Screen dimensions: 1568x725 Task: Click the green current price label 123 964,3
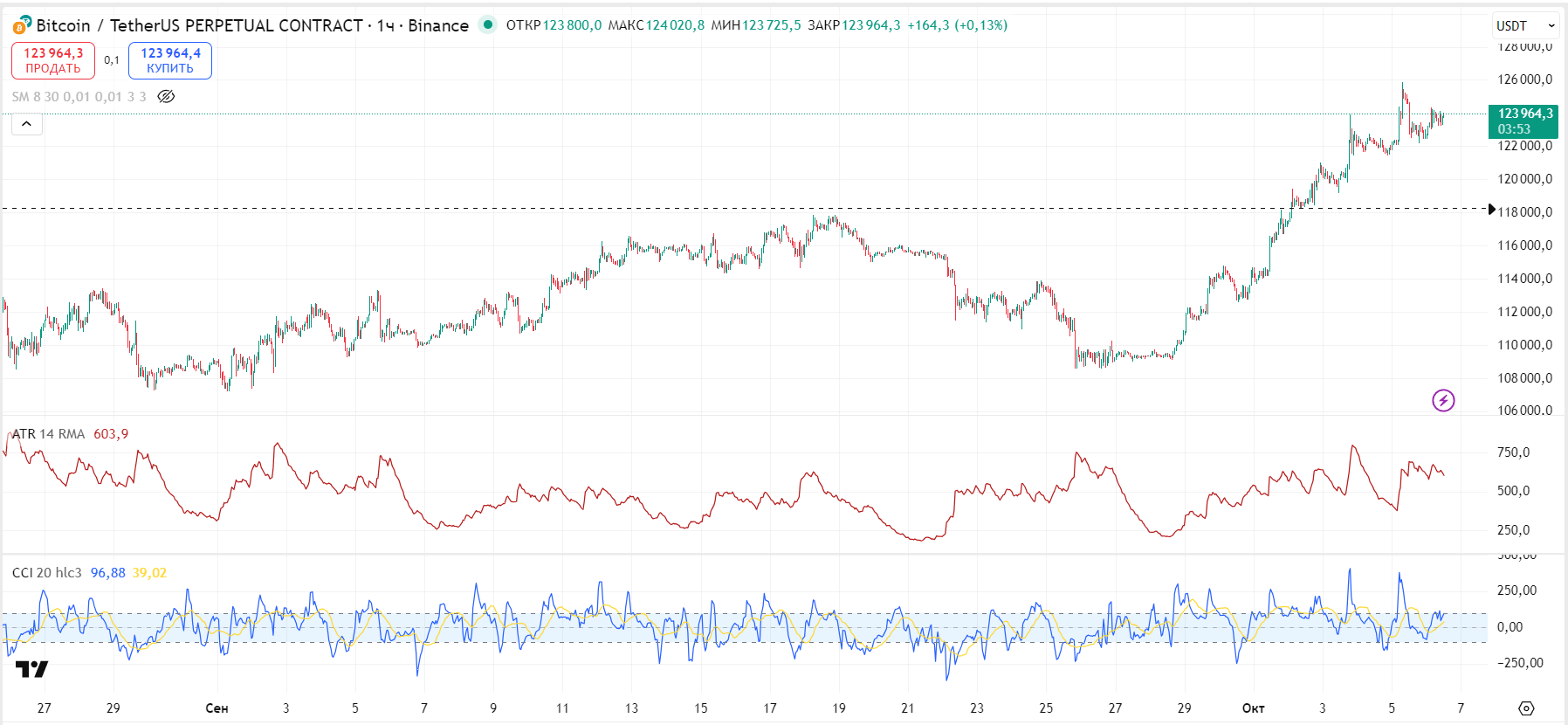(x=1523, y=121)
